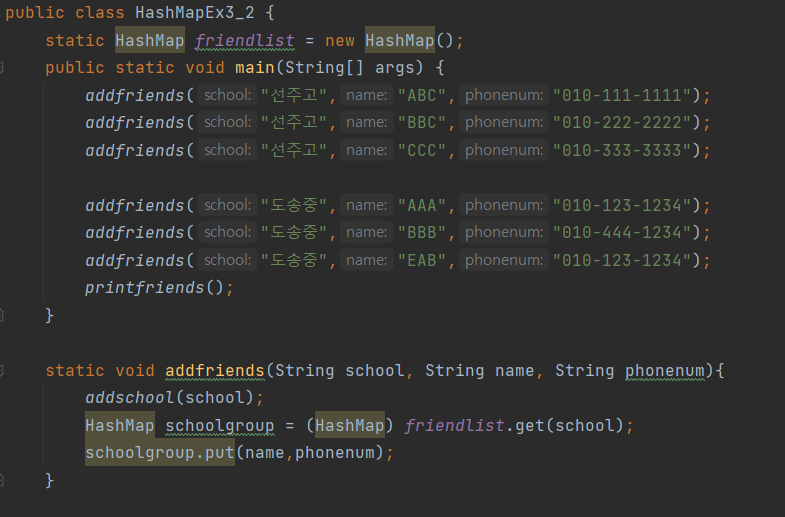Click the underlined phonenum parameter in the addfriends signature
785x517 pixels.
(x=664, y=370)
